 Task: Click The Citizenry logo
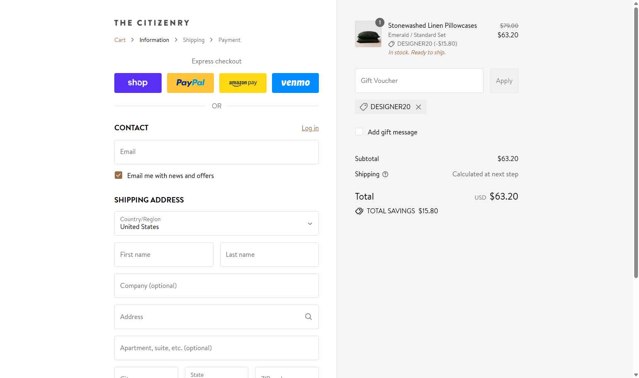click(x=152, y=23)
